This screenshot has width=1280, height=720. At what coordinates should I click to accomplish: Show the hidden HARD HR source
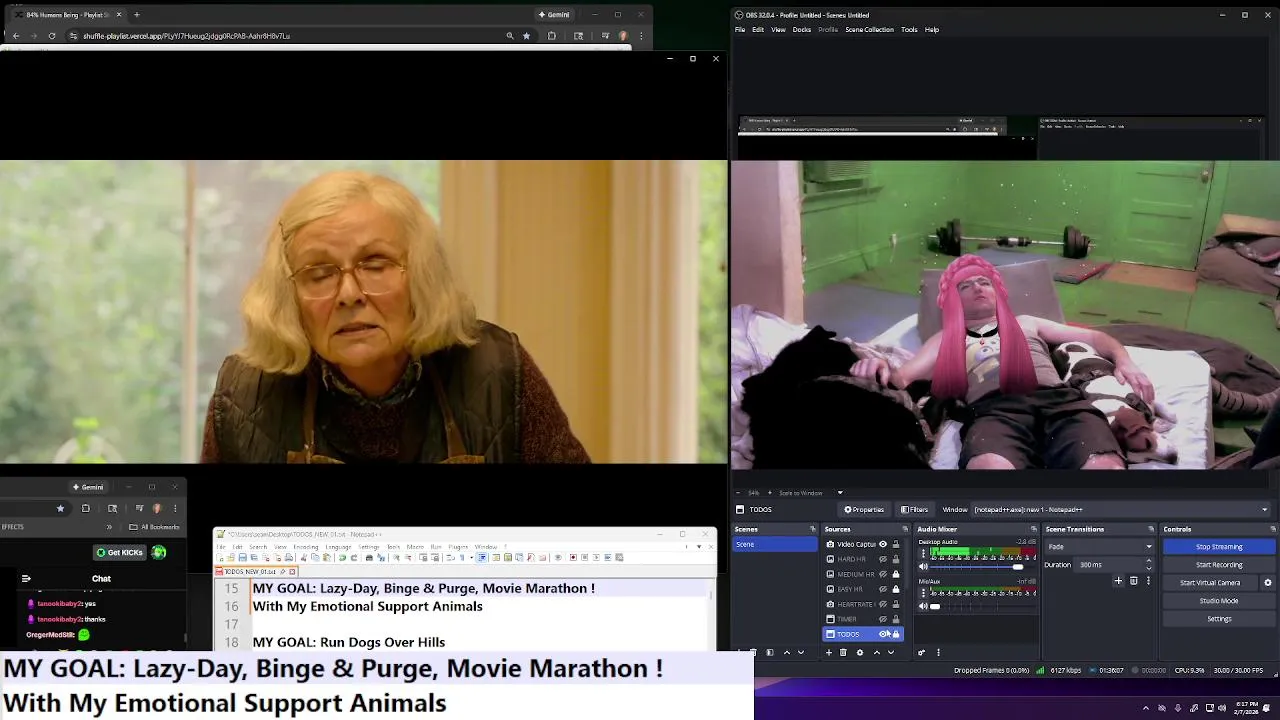pos(883,559)
